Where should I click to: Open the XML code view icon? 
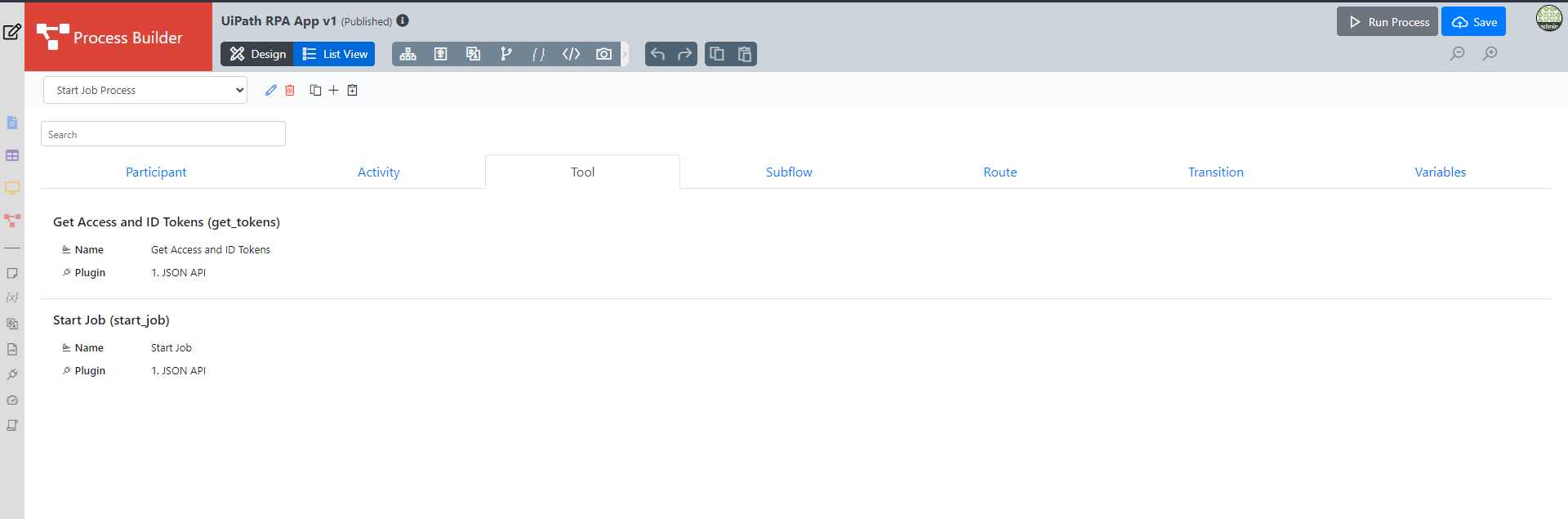pyautogui.click(x=571, y=54)
